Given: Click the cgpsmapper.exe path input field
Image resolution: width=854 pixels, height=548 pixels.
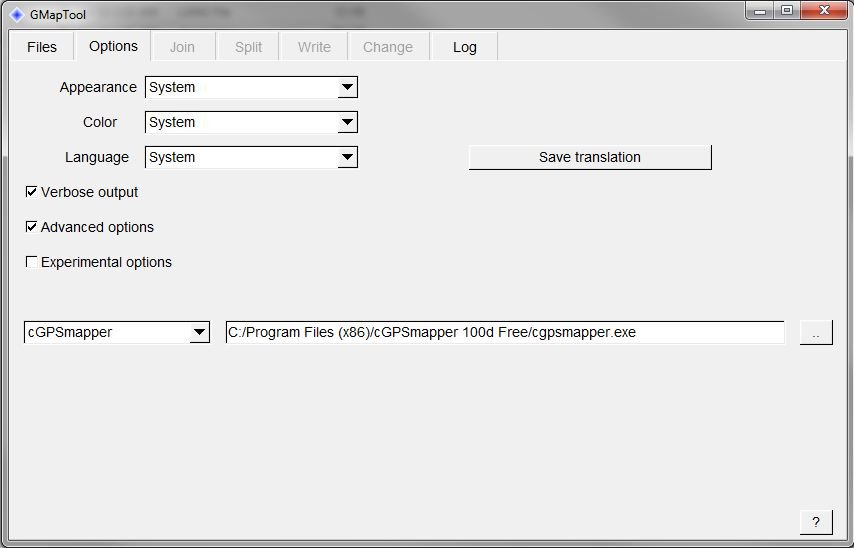Looking at the screenshot, I should pyautogui.click(x=505, y=332).
